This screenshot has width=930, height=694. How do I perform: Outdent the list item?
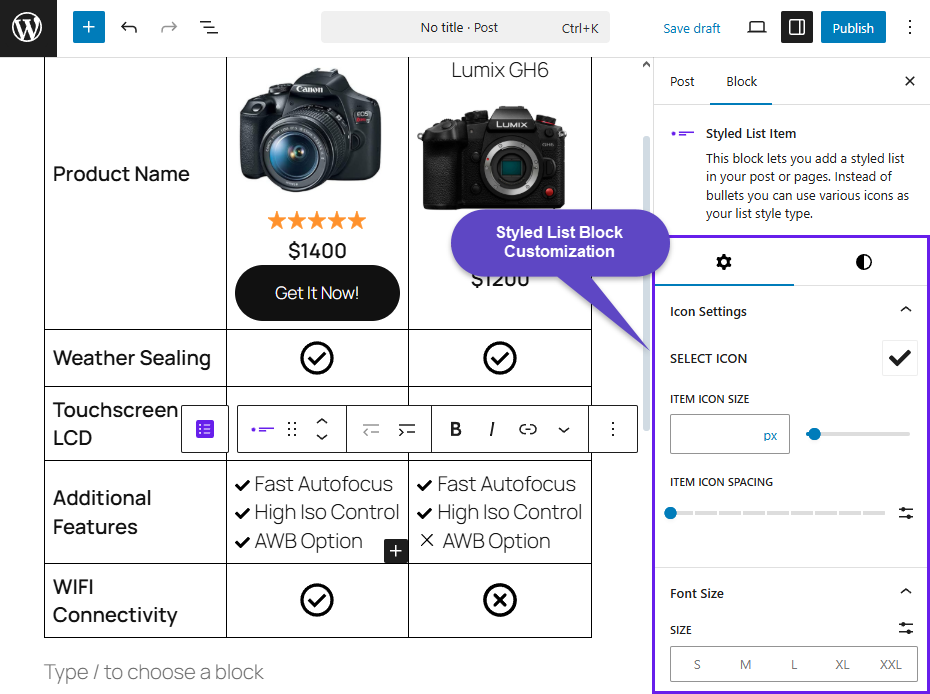(371, 429)
